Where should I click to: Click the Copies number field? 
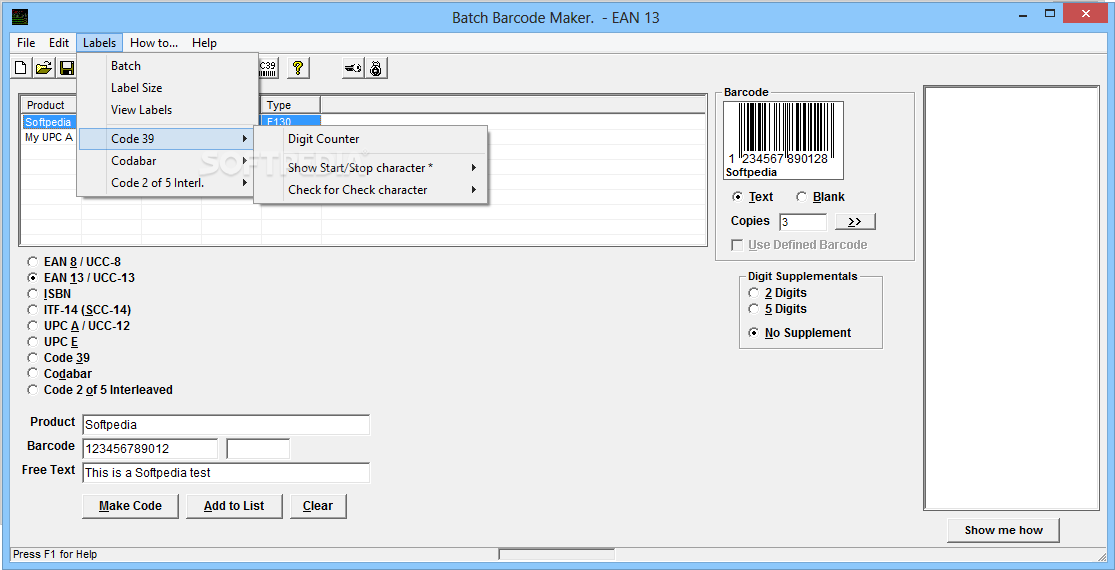point(803,222)
